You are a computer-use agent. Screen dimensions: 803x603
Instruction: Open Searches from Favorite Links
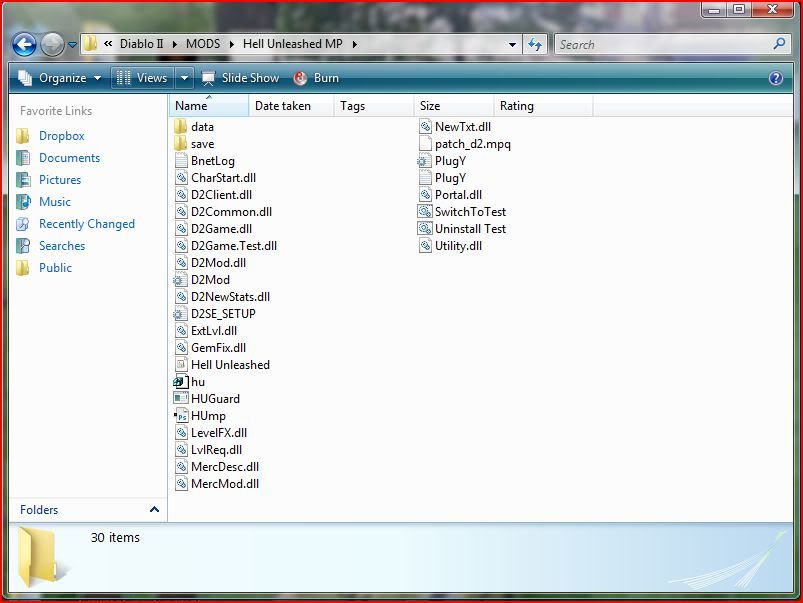(x=50, y=246)
